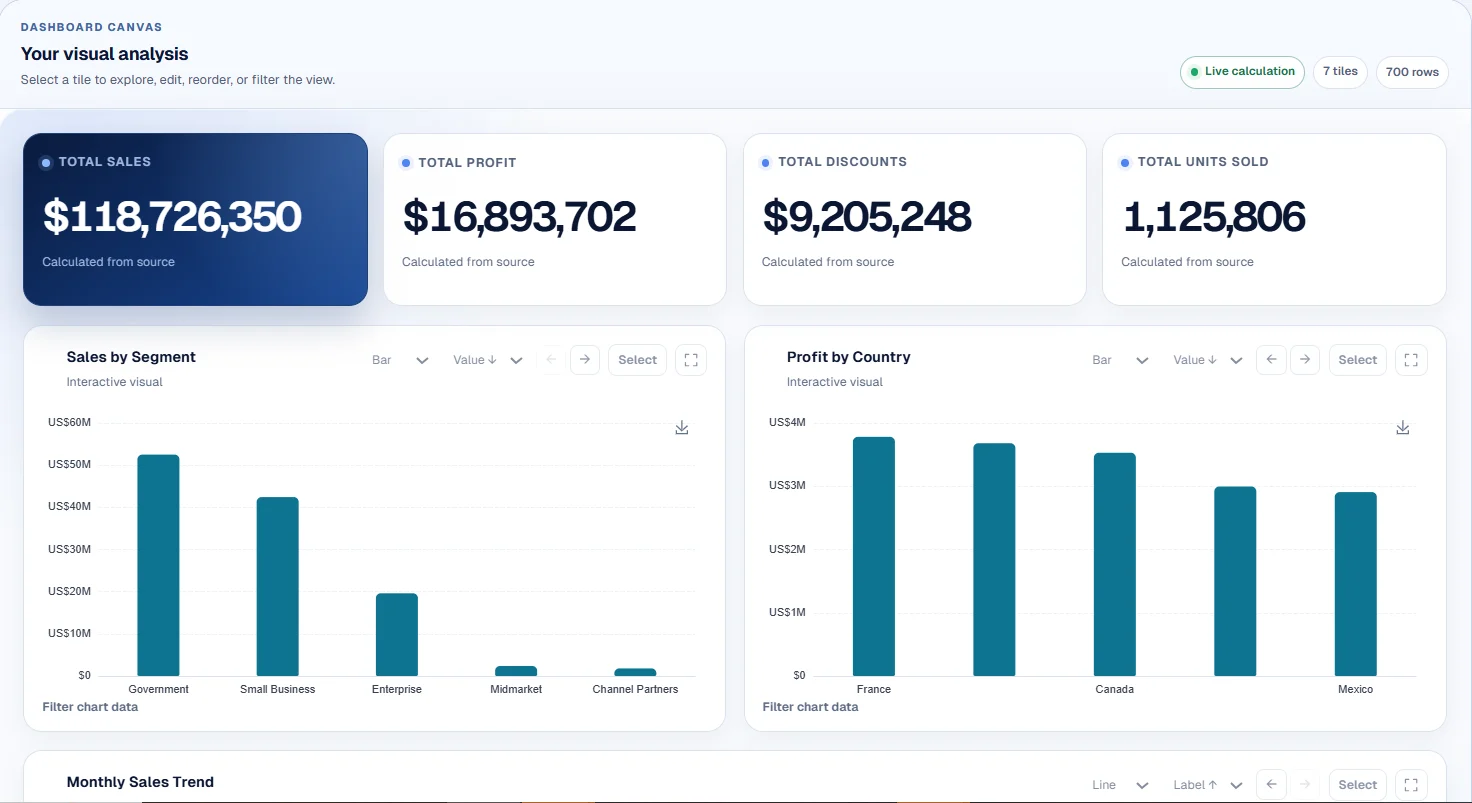
Task: Click the Monthly Sales Trend title
Action: point(140,782)
